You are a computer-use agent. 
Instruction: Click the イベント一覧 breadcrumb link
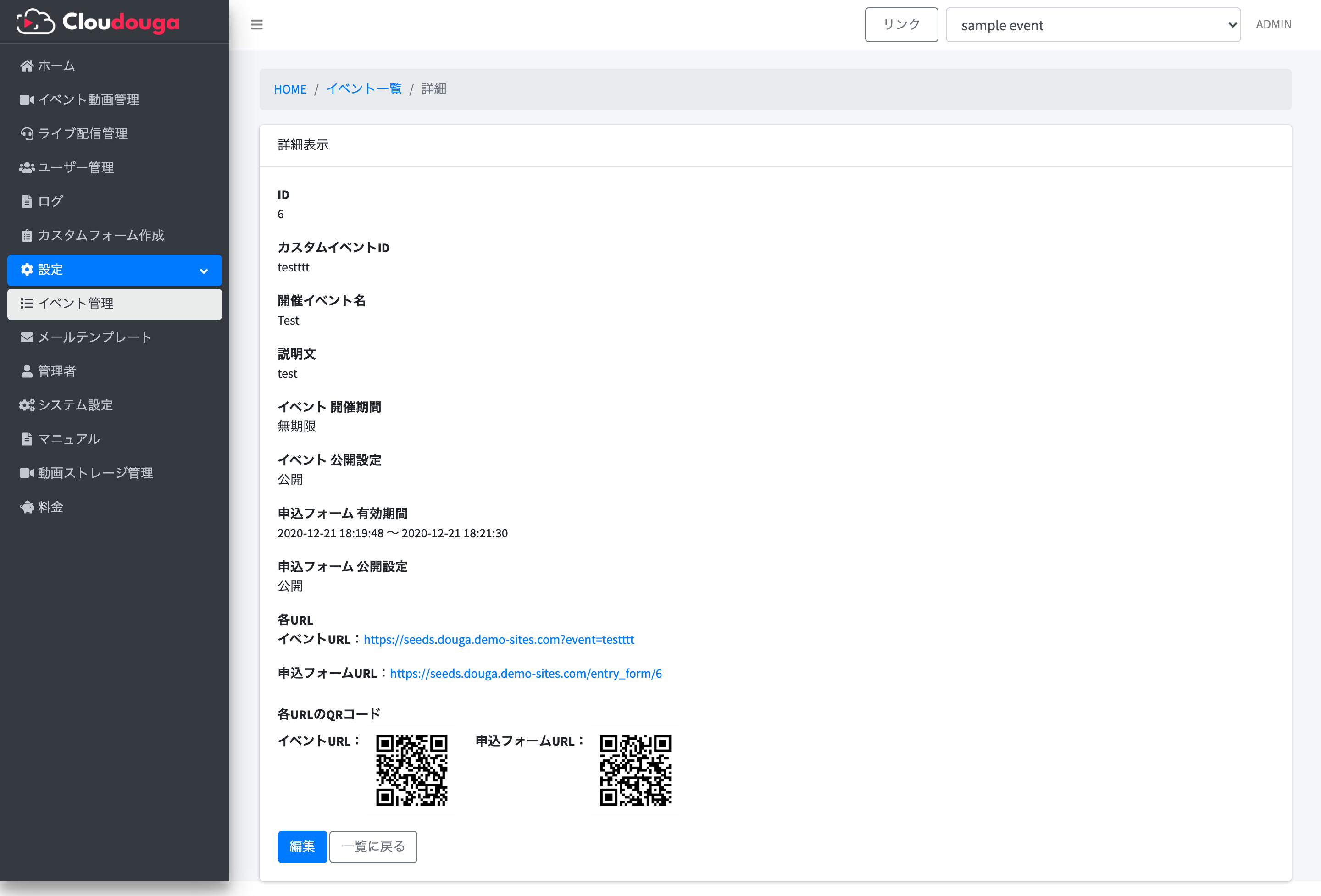tap(364, 89)
